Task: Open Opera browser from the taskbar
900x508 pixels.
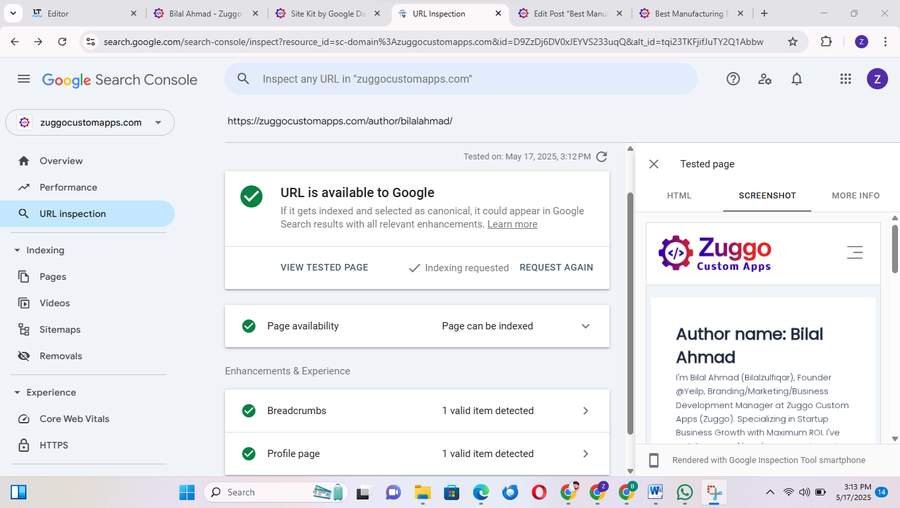Action: [x=539, y=493]
